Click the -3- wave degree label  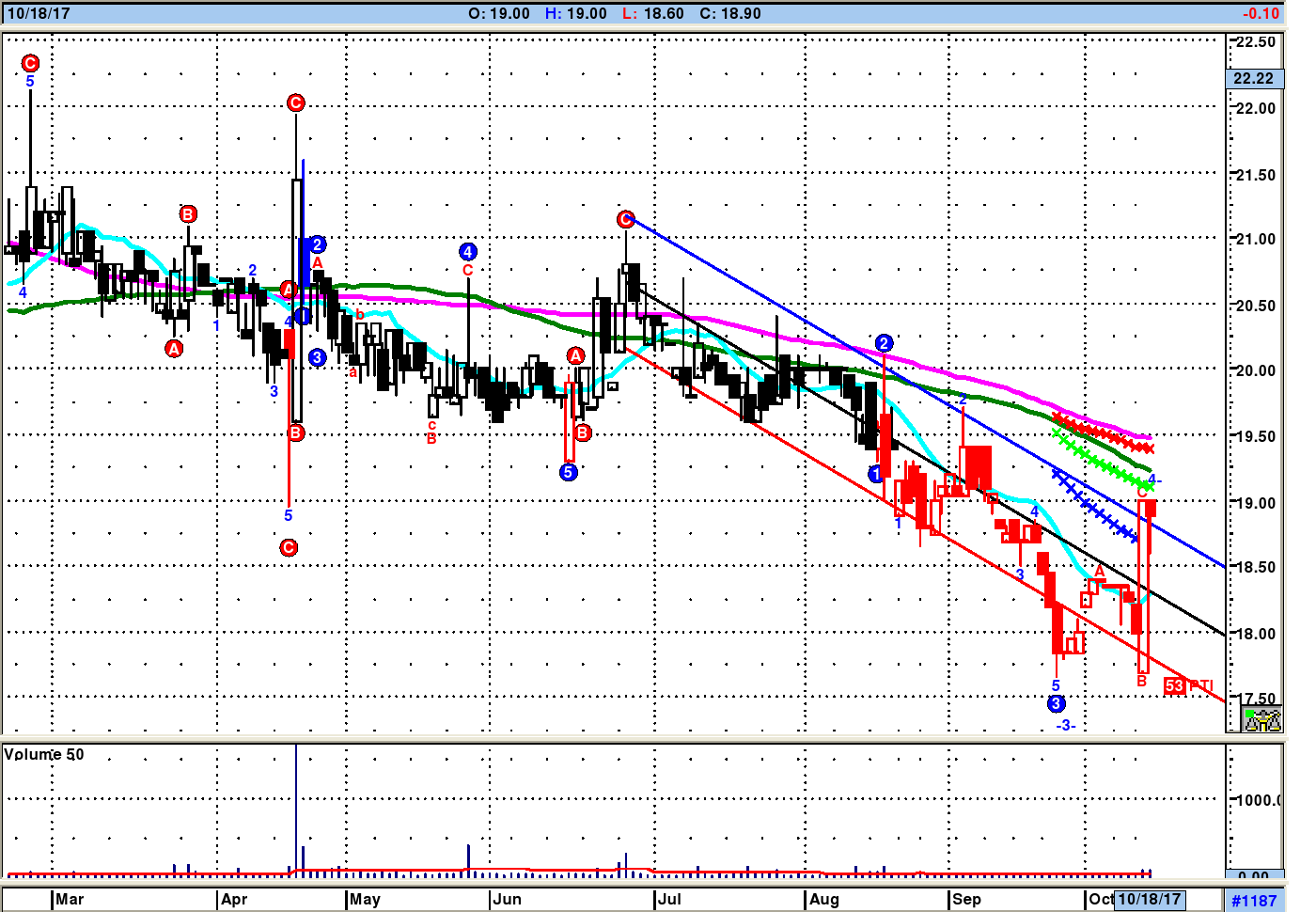point(1065,725)
